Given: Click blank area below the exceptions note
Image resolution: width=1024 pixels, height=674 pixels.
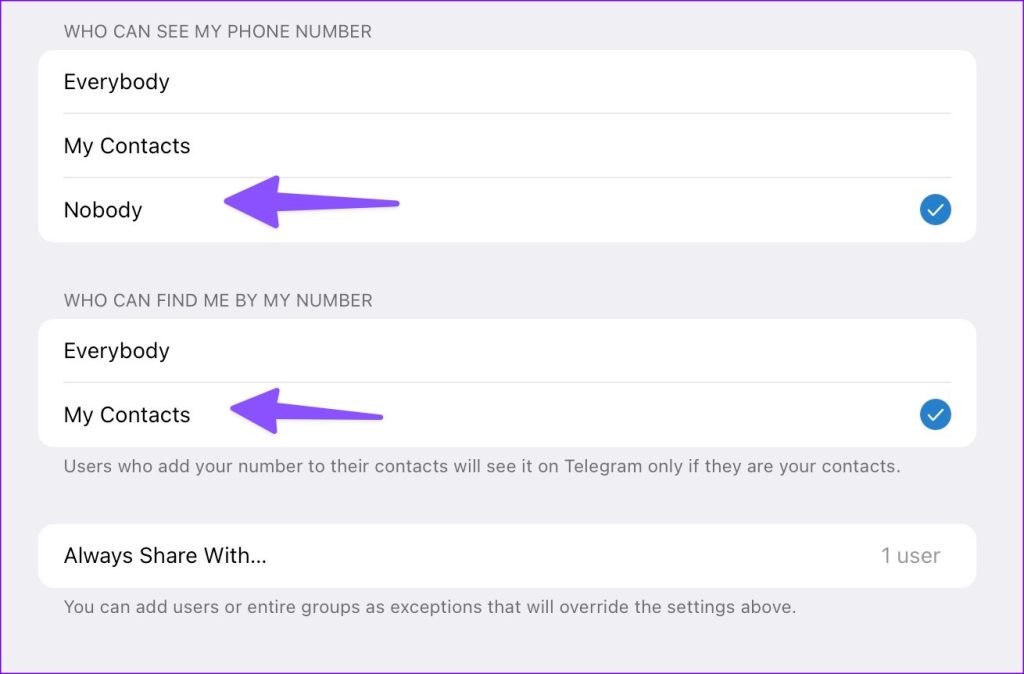Looking at the screenshot, I should click(x=507, y=645).
